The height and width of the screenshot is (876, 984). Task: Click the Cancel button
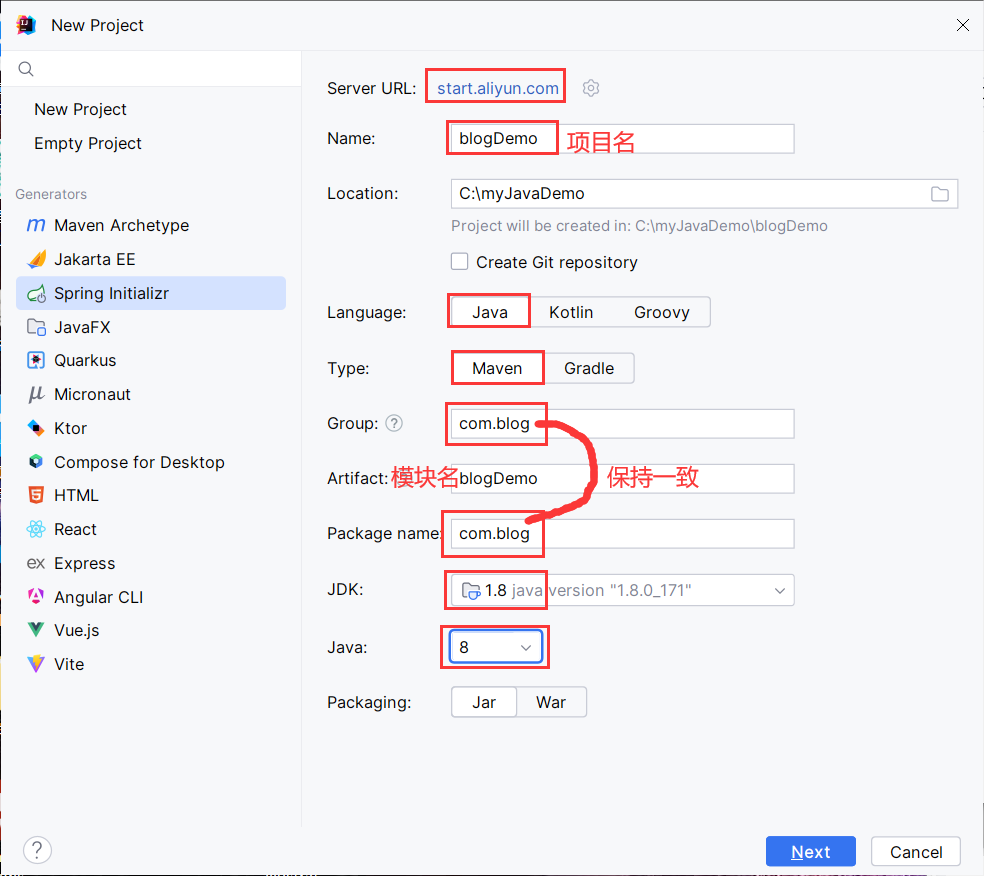pos(916,852)
